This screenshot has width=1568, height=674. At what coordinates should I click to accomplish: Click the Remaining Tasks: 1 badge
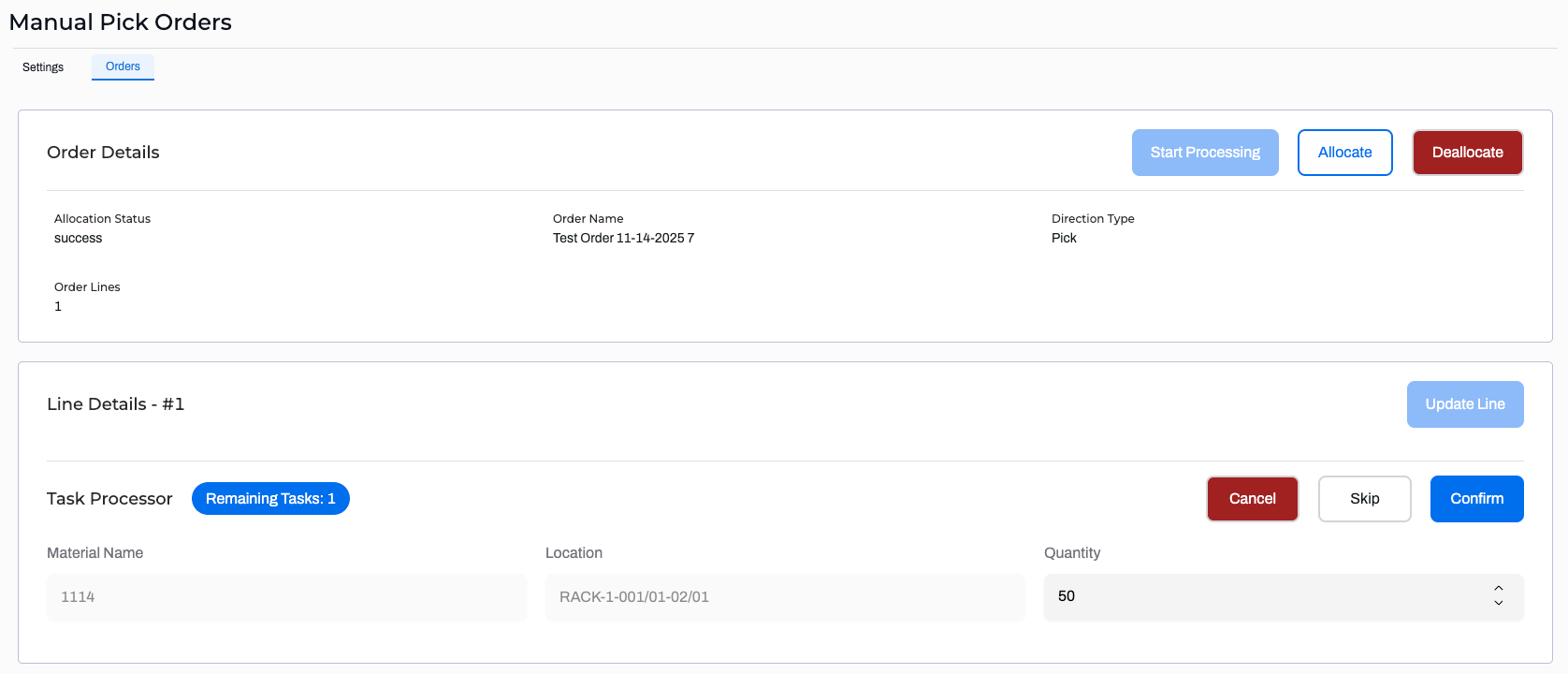pos(270,499)
